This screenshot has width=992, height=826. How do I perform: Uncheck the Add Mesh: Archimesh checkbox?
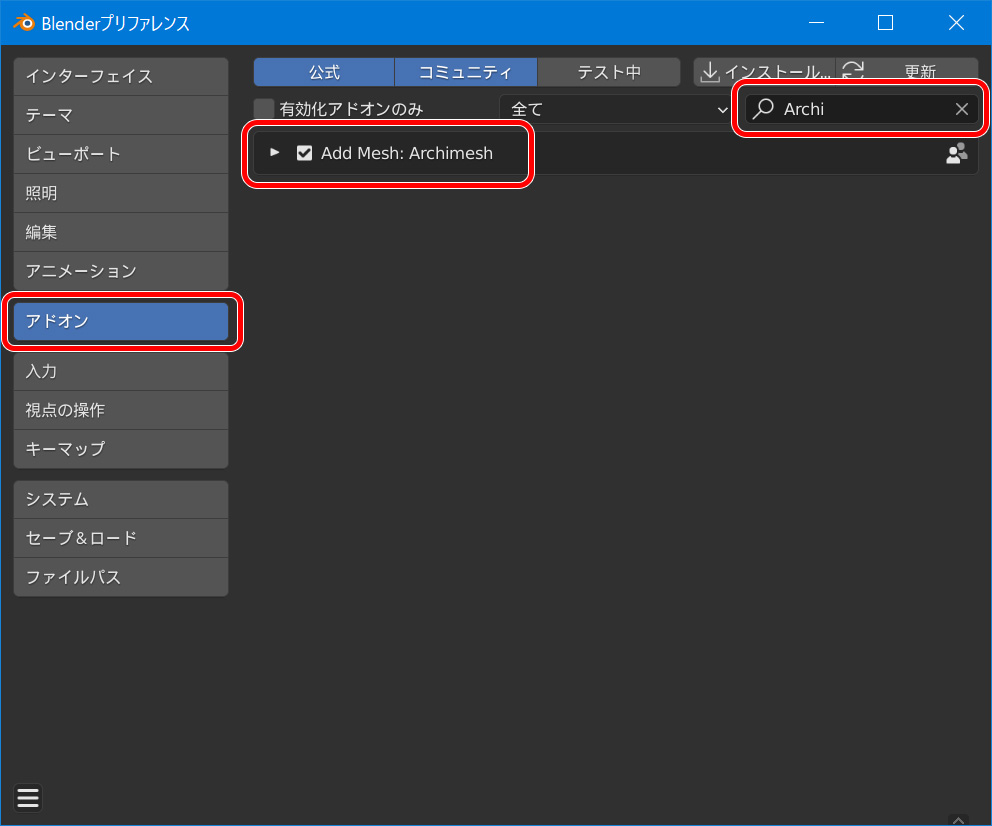tap(304, 153)
